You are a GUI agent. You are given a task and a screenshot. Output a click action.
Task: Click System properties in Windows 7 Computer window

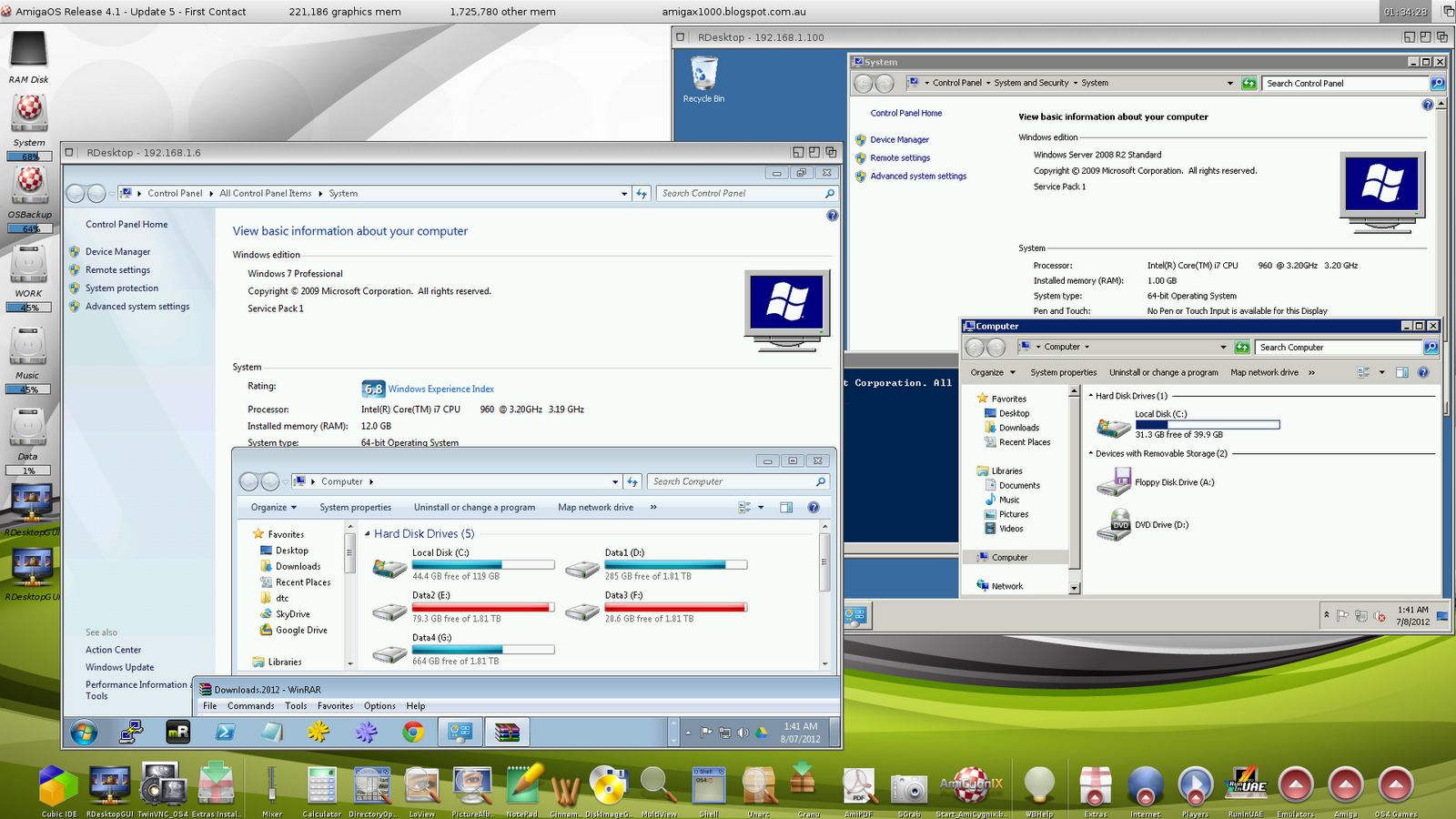(x=356, y=508)
